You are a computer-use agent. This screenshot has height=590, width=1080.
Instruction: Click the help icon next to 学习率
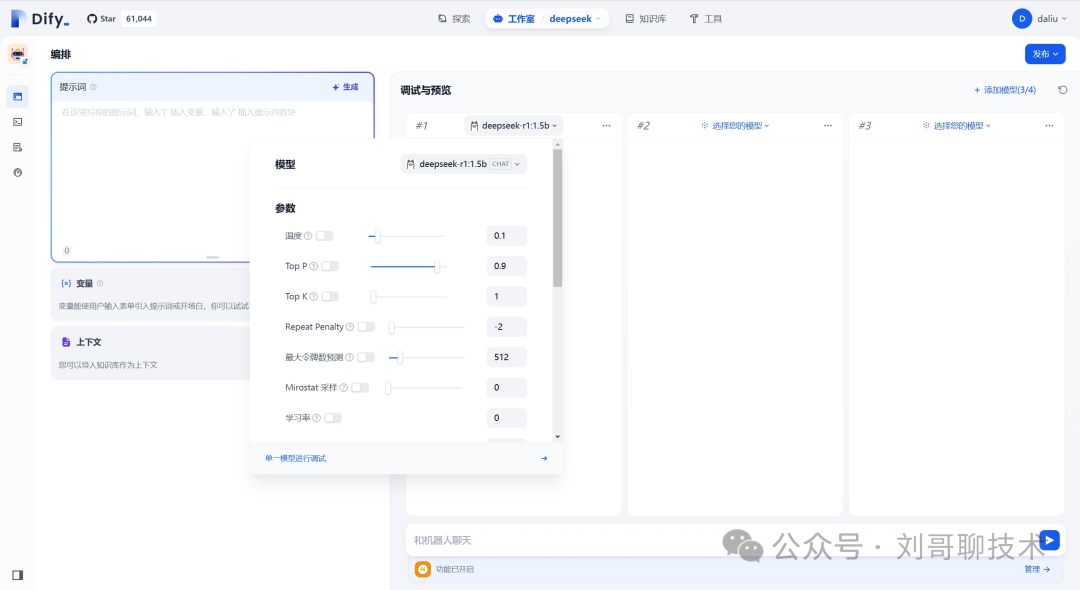pos(317,418)
